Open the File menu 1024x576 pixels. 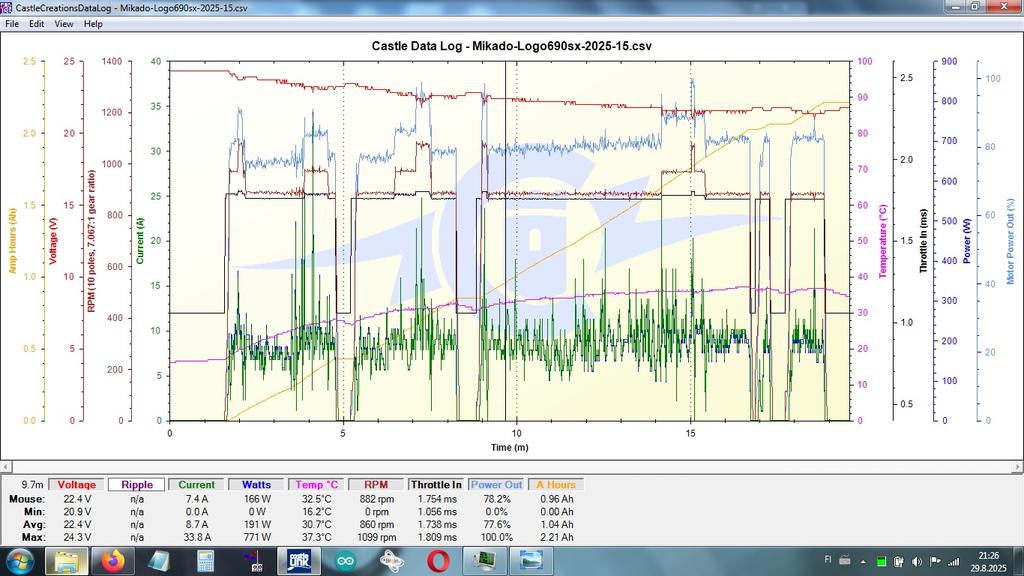pyautogui.click(x=12, y=23)
